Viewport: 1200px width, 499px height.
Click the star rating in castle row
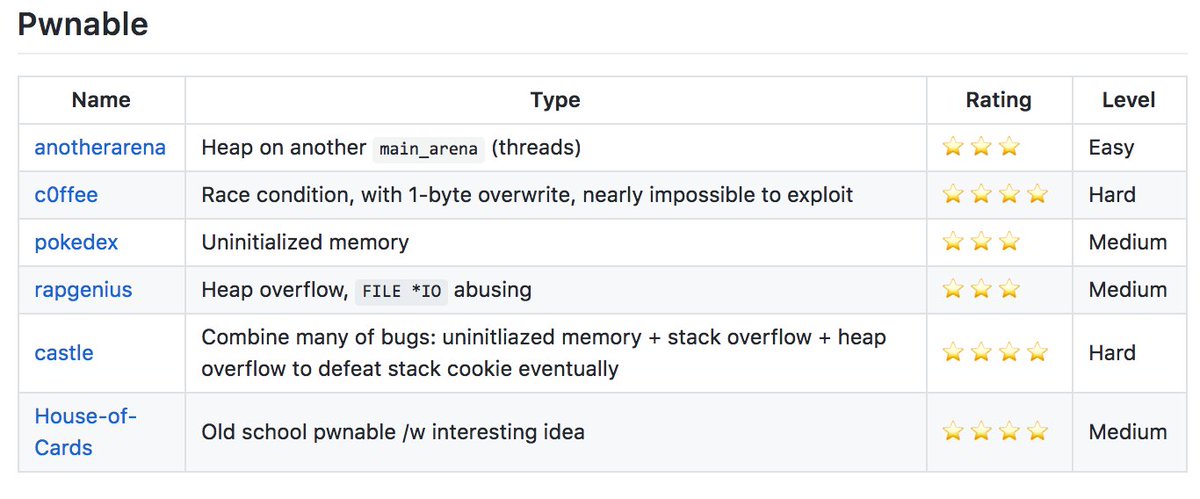coord(995,353)
